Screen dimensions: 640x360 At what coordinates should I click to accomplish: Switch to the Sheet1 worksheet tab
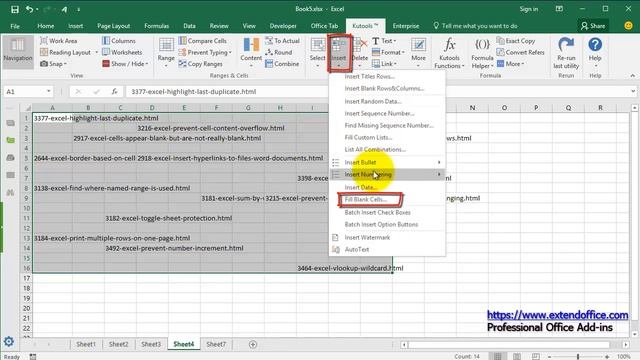(x=86, y=344)
